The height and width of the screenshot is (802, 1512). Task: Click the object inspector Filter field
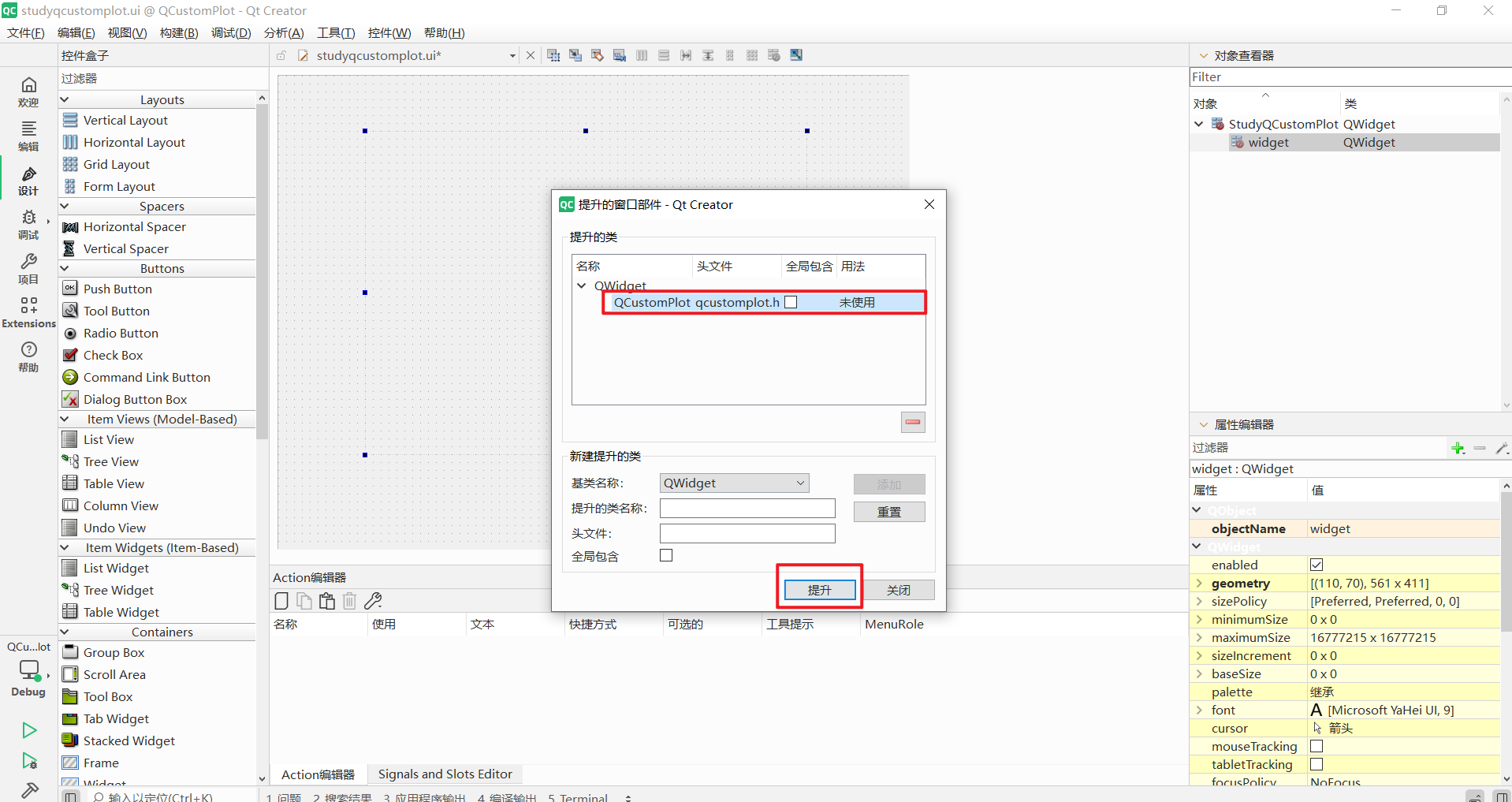pyautogui.click(x=1350, y=76)
